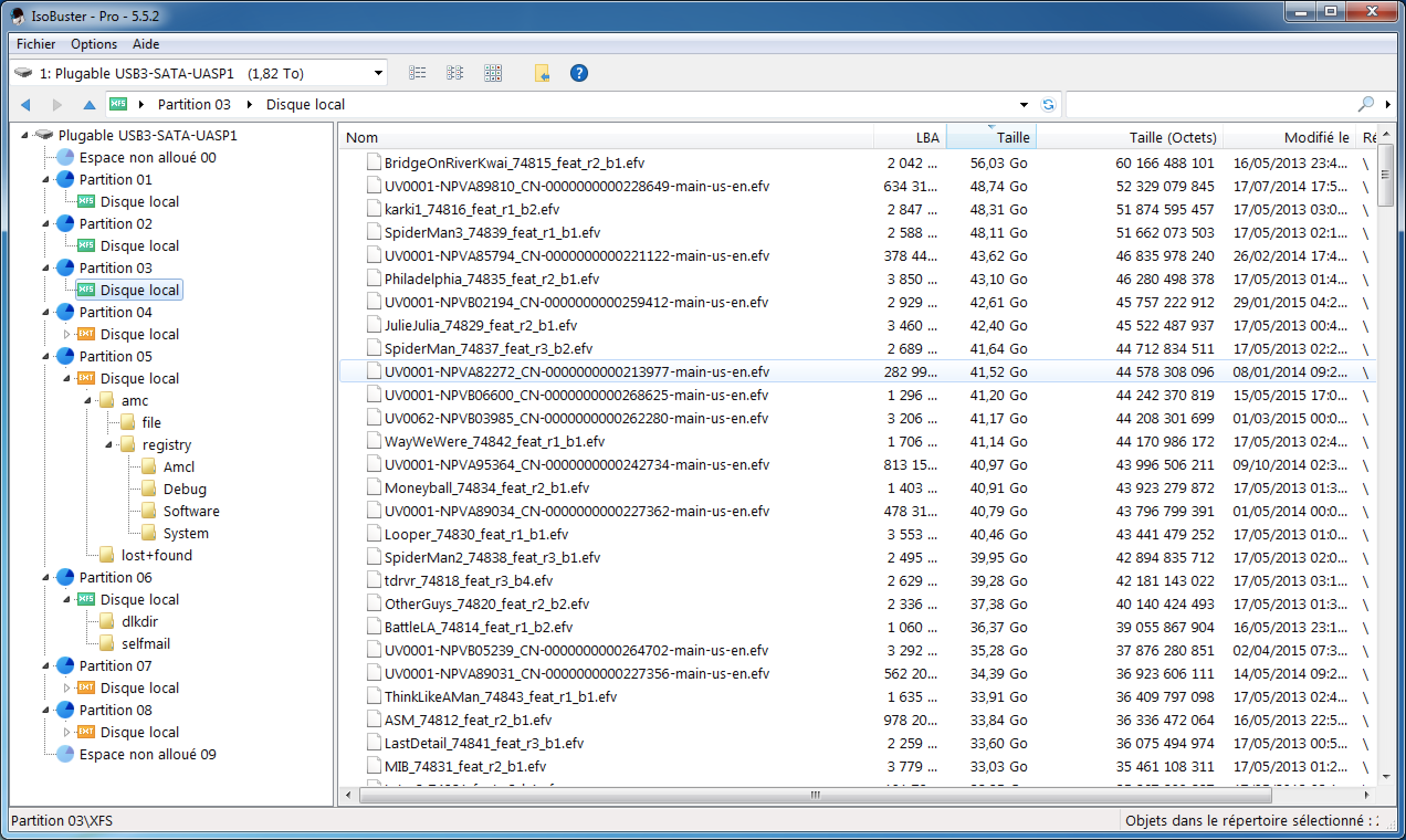Navigate up with the up-arrow icon
1406x840 pixels.
[89, 104]
